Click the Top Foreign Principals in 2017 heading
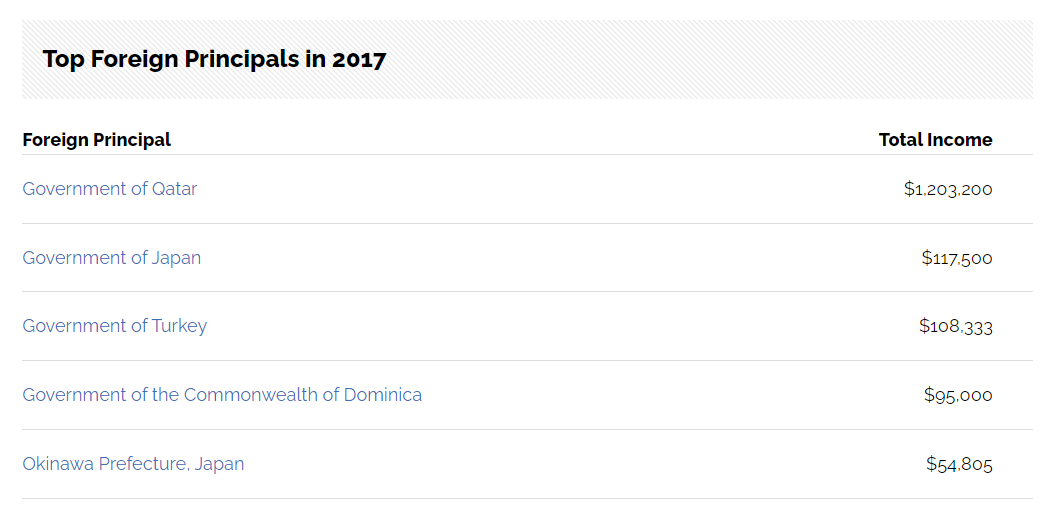This screenshot has height=532, width=1055. pos(215,59)
